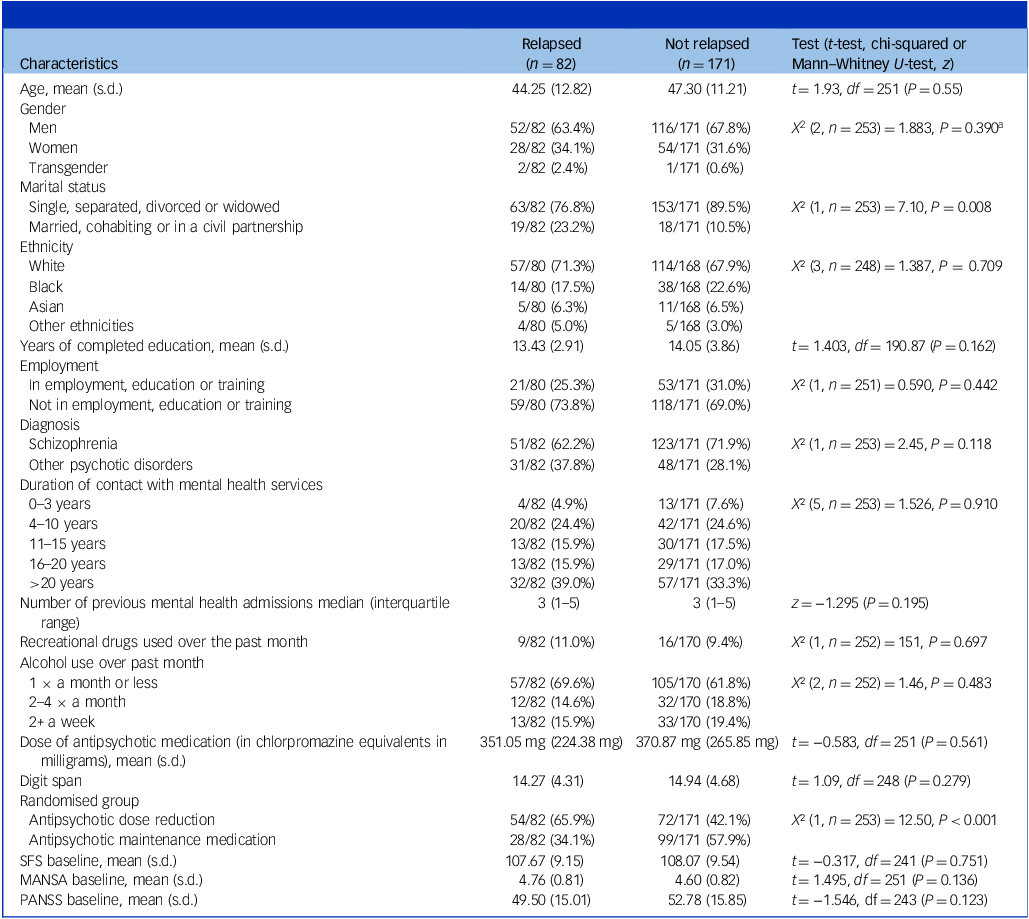Click the 'Other ethnicities' row label
Image resolution: width=1029 pixels, height=919 pixels.
pyautogui.click(x=81, y=325)
